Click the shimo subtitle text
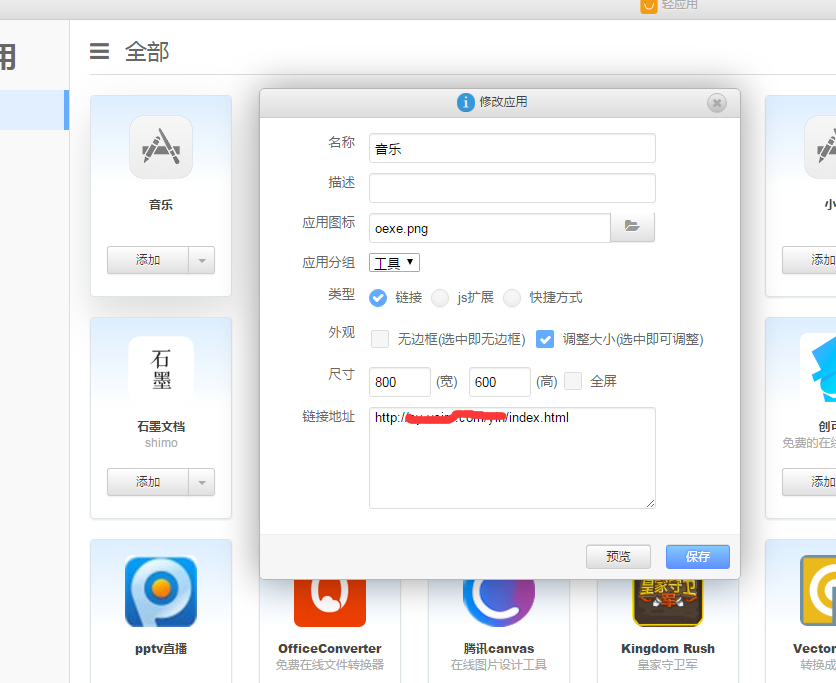The height and width of the screenshot is (683, 836). pos(161,443)
